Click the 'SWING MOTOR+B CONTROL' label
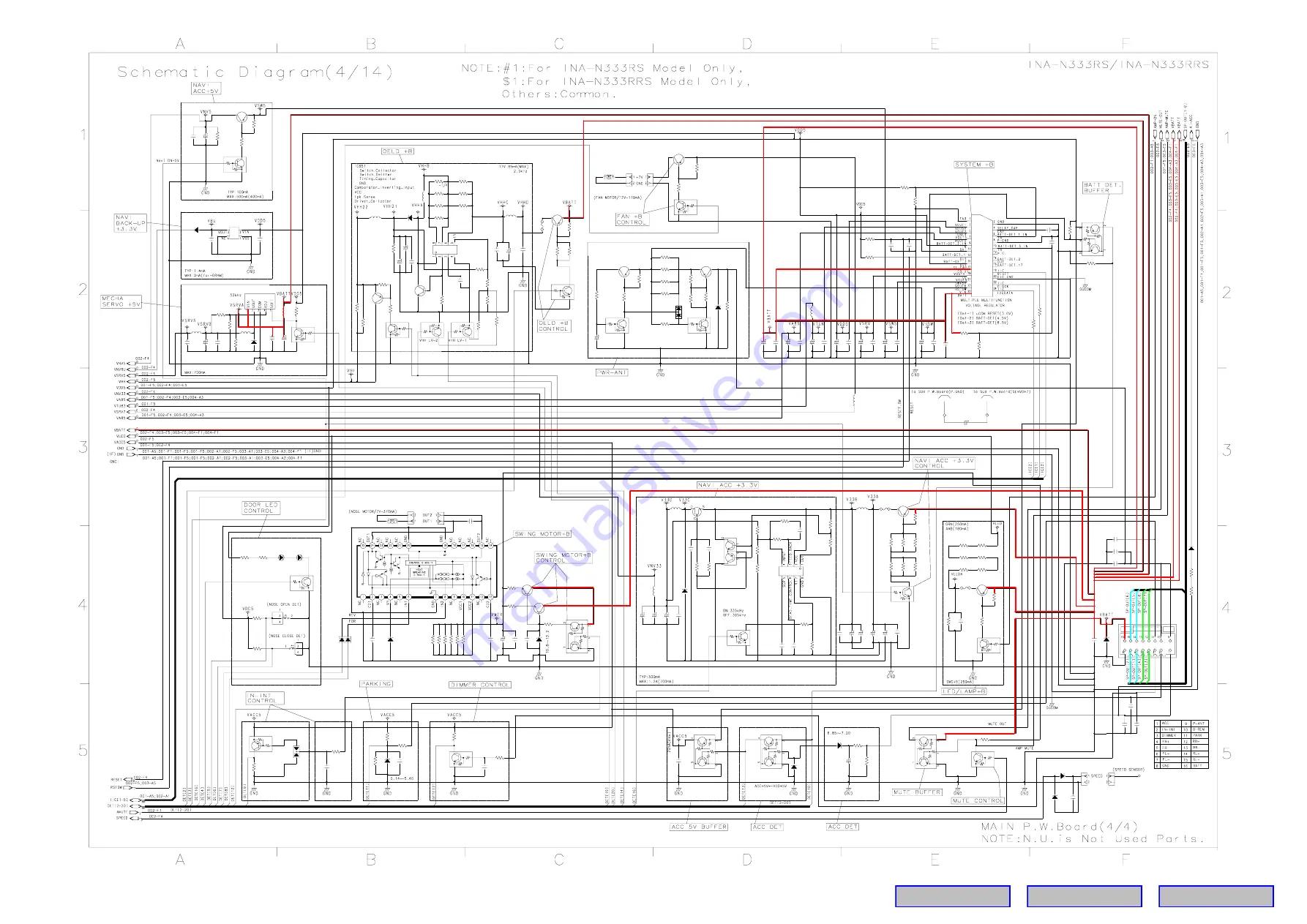Image resolution: width=1307 pixels, height=924 pixels. pyautogui.click(x=563, y=557)
